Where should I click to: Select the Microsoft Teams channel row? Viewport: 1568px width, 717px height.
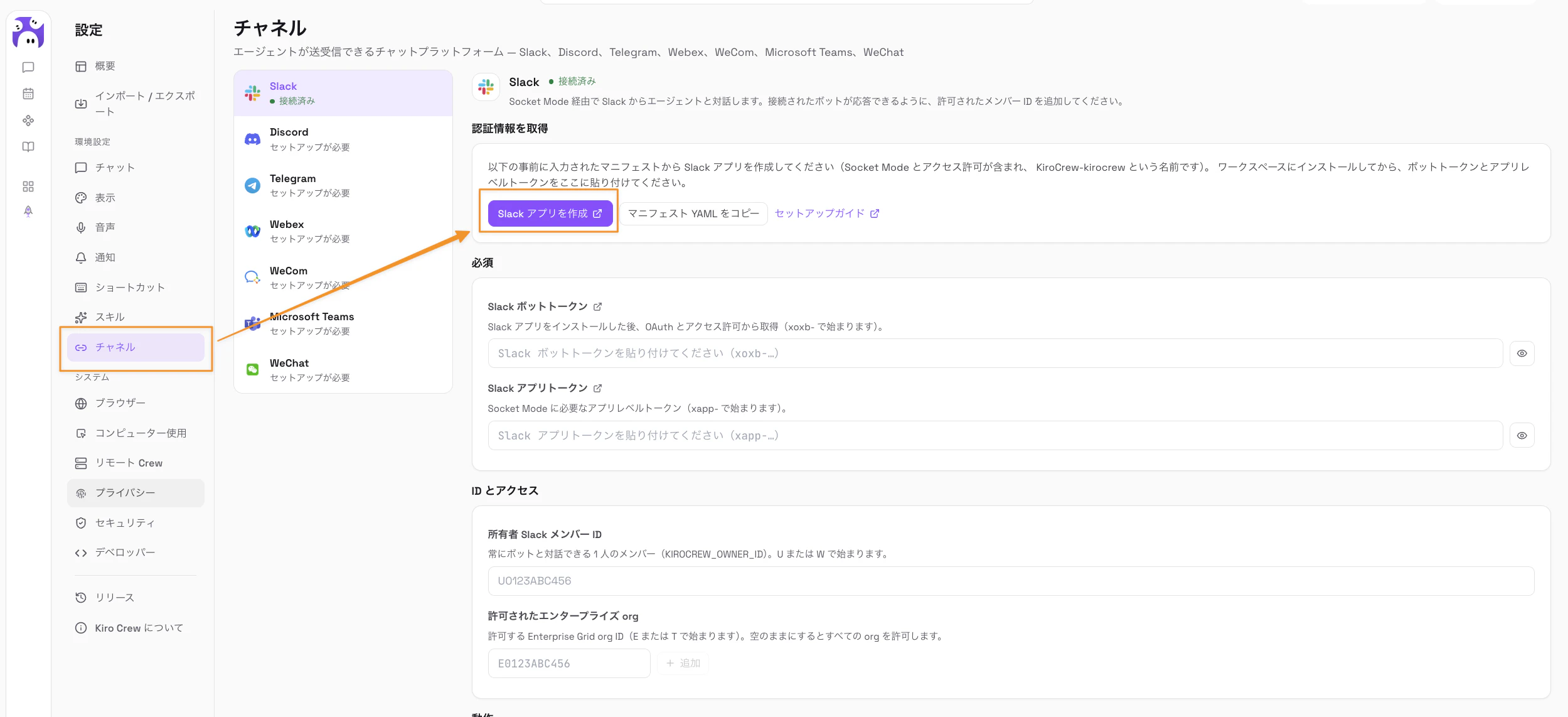coord(343,323)
